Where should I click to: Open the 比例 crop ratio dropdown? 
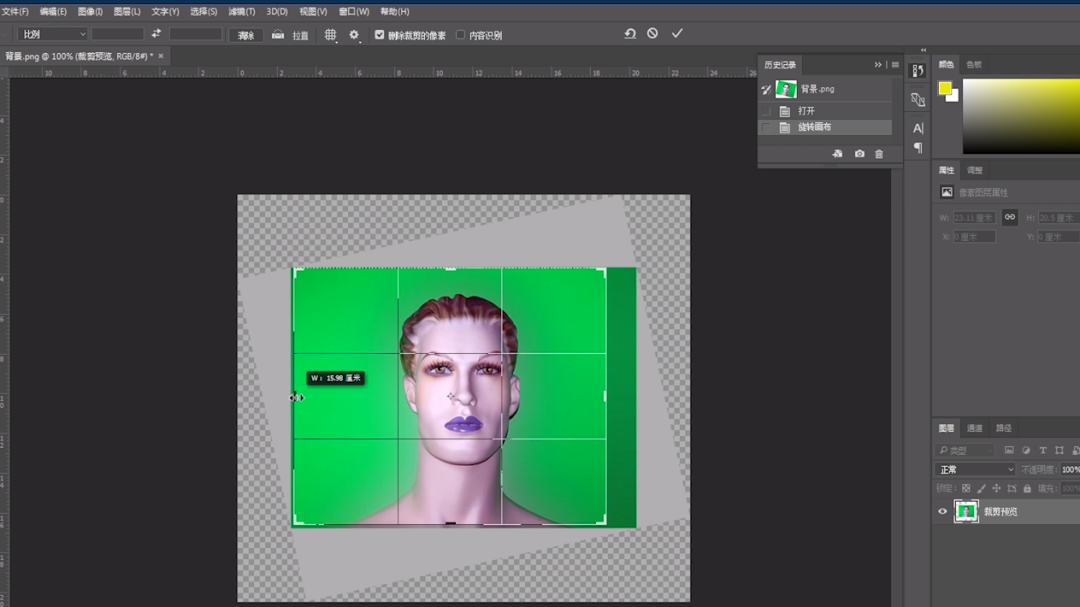[x=53, y=34]
